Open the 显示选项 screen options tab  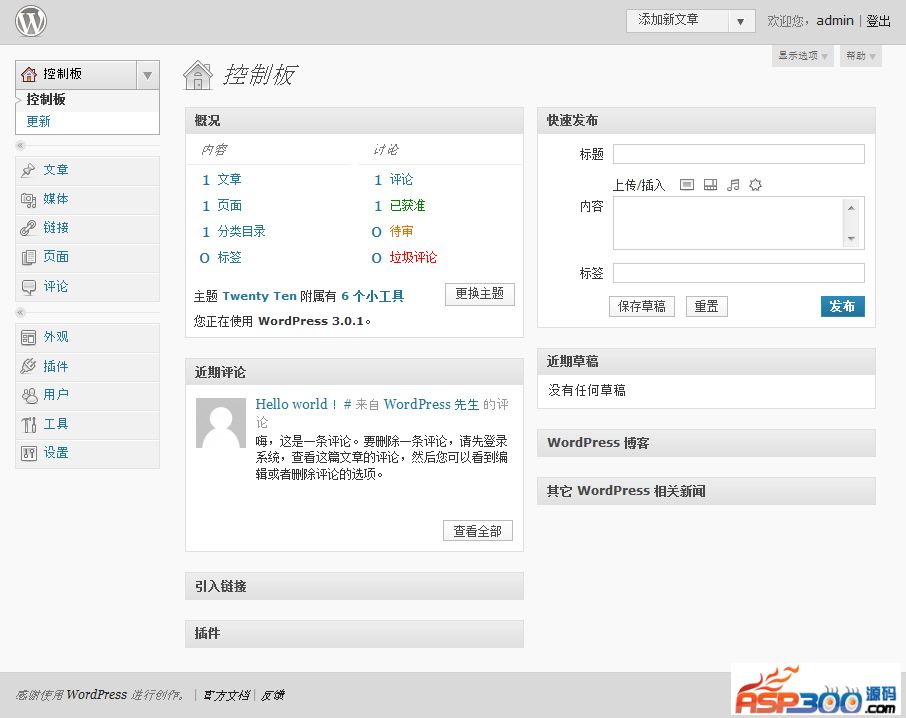pyautogui.click(x=803, y=55)
